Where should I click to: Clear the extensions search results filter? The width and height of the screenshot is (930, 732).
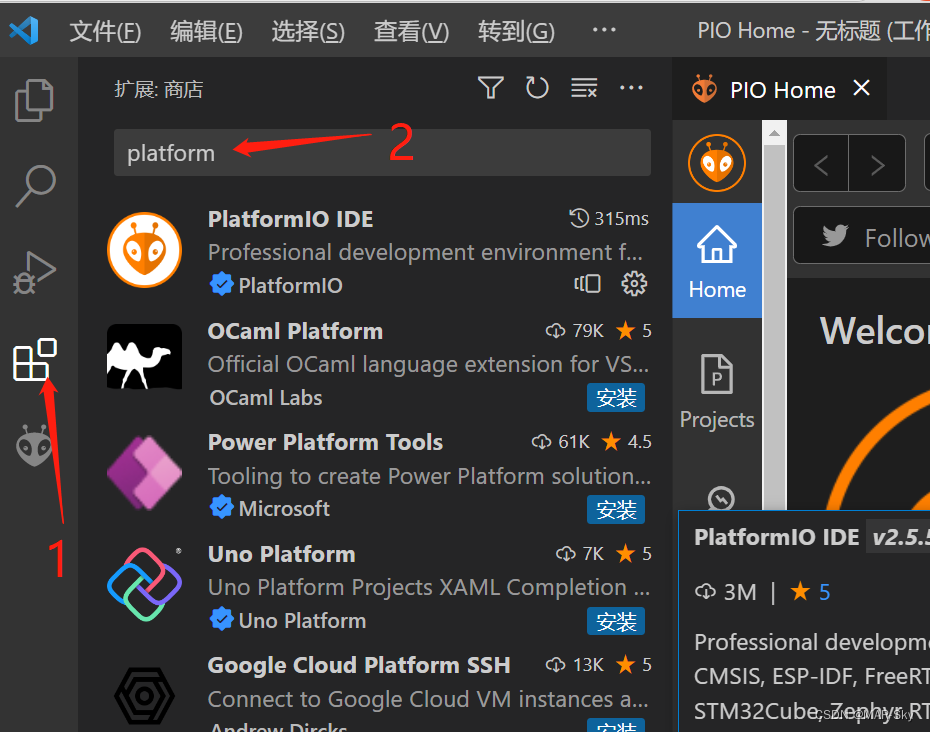click(584, 88)
